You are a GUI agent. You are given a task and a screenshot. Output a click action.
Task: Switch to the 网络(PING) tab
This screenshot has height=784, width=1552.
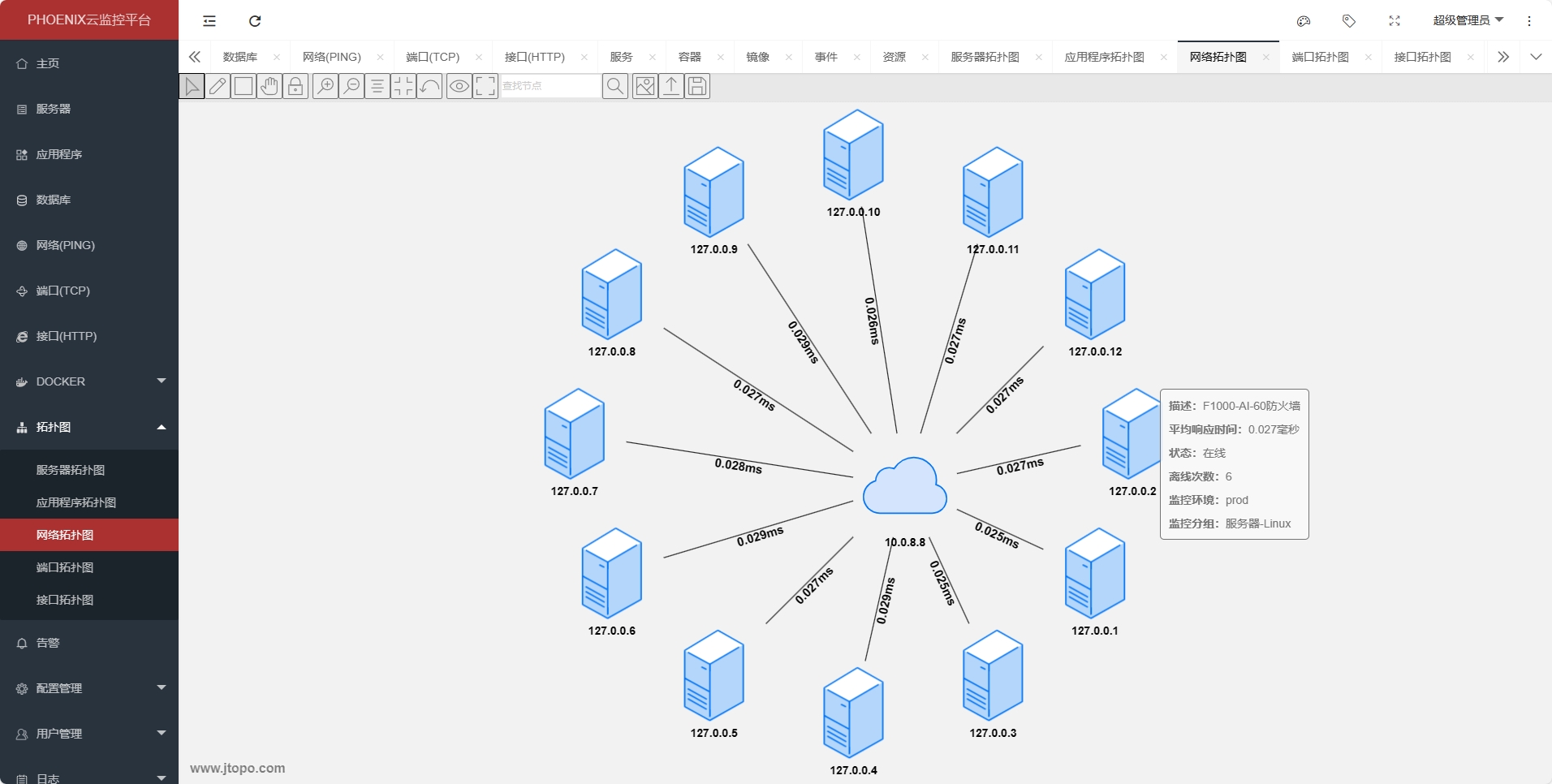pos(332,57)
